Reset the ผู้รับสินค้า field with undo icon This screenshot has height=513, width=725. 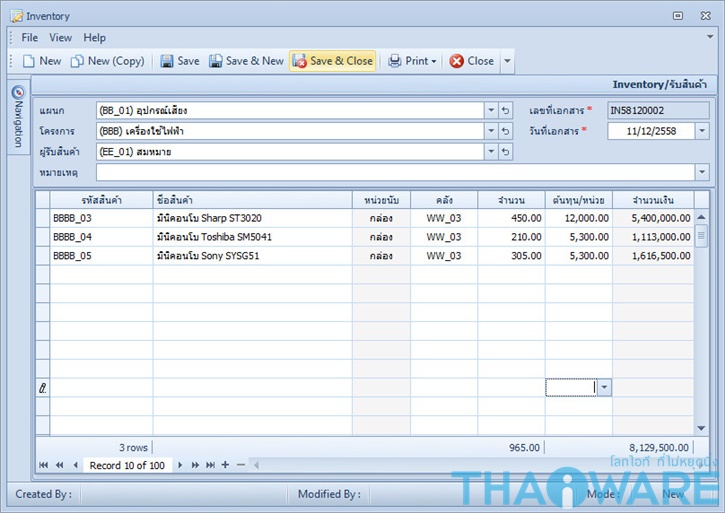505,151
